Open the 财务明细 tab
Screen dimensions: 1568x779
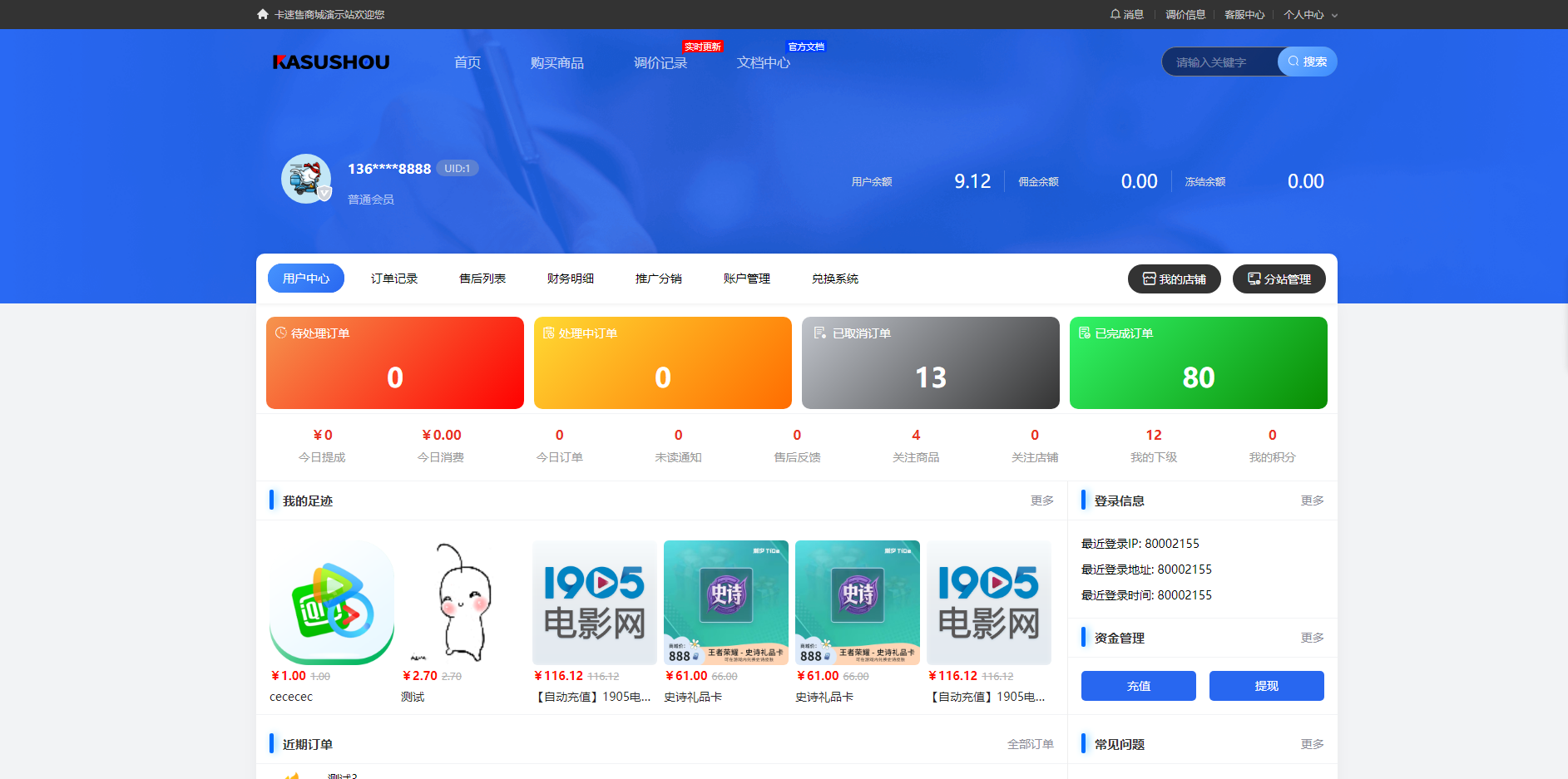571,279
